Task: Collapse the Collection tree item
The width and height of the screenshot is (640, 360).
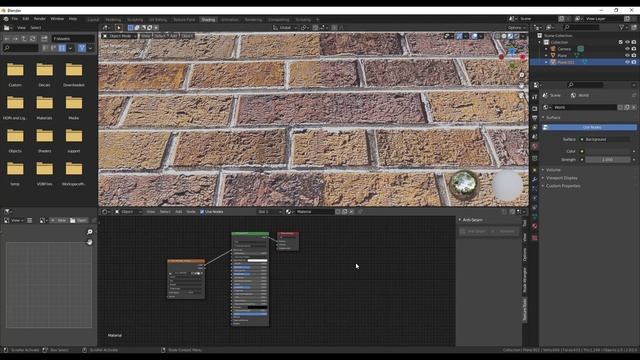Action: click(x=540, y=42)
